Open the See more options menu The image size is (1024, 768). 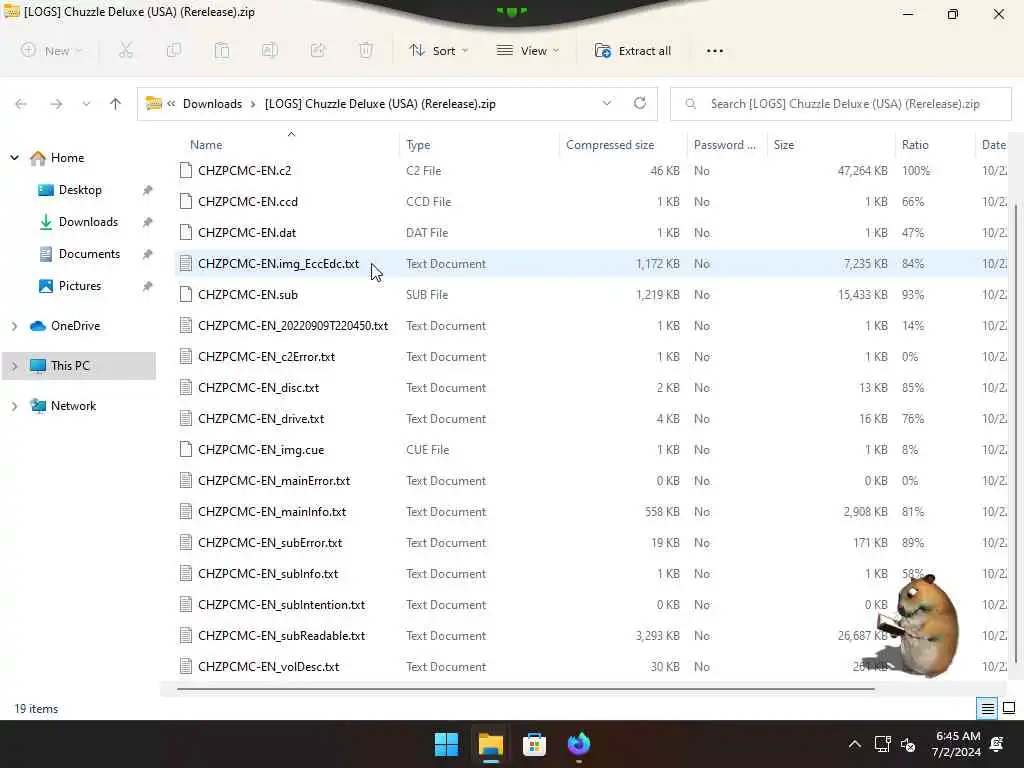click(715, 51)
